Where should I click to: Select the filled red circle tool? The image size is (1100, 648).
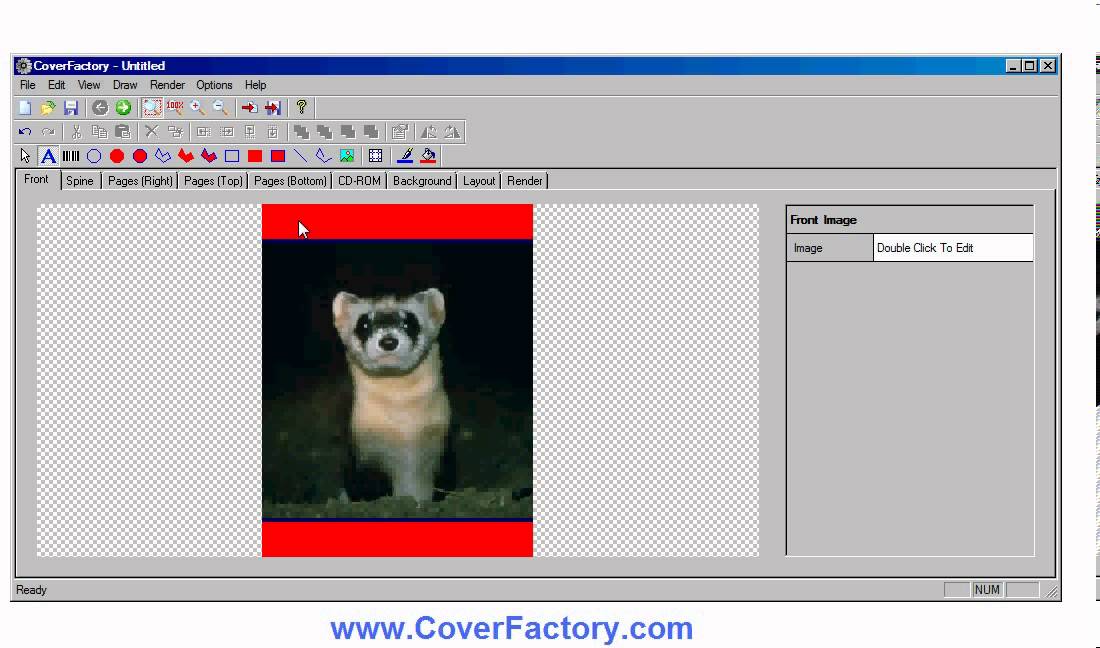(x=117, y=156)
